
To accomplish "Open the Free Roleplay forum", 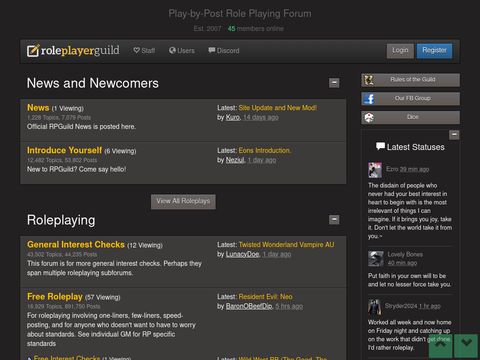I will (55, 296).
